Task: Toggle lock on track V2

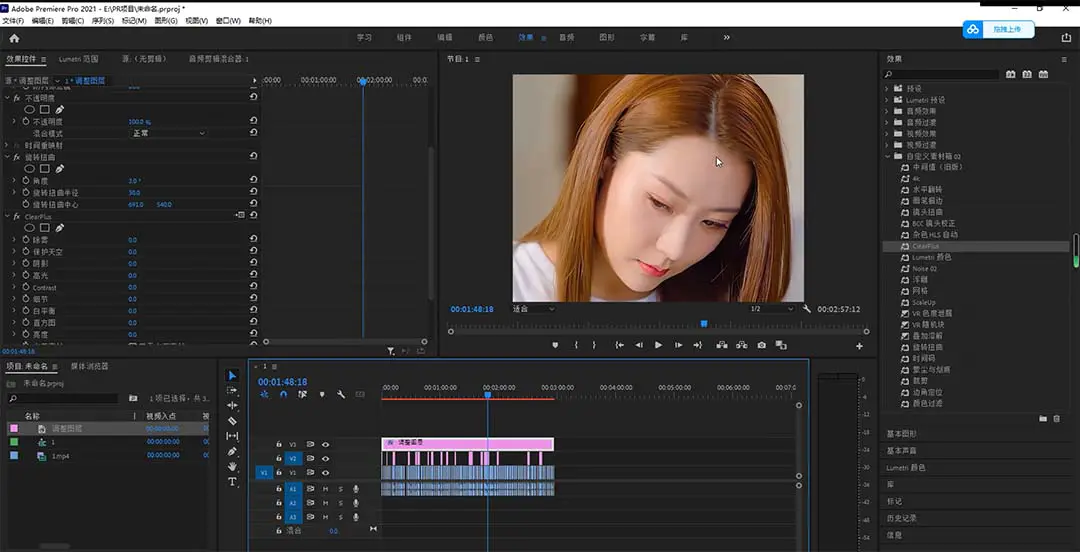Action: (279, 458)
